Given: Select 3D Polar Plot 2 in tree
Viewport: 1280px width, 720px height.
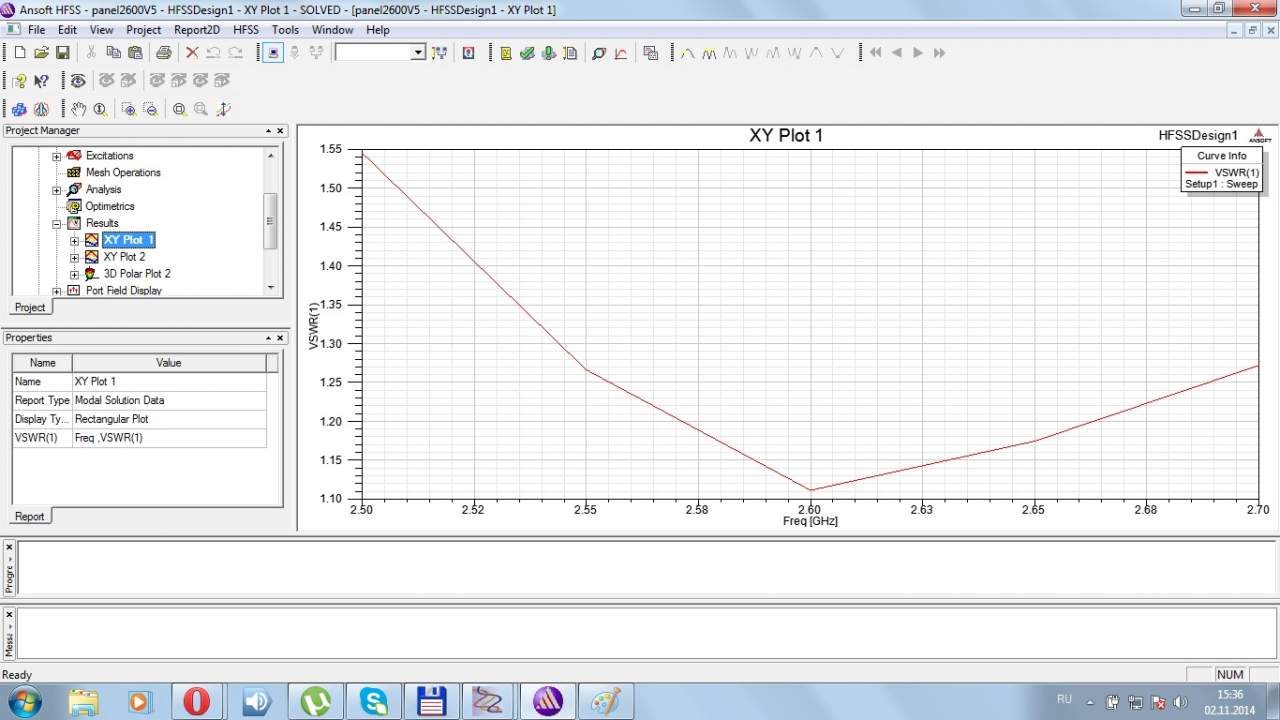Looking at the screenshot, I should pos(137,274).
